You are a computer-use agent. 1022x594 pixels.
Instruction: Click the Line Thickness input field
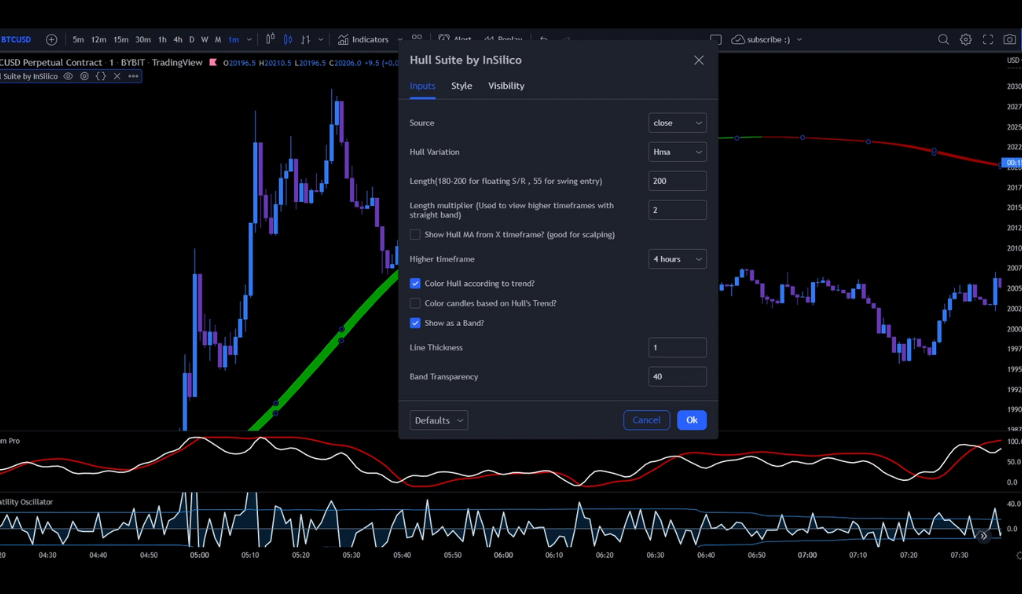[677, 348]
